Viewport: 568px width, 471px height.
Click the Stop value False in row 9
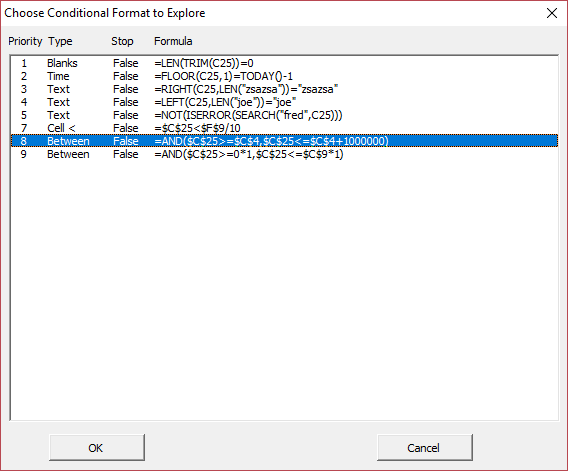pos(126,154)
